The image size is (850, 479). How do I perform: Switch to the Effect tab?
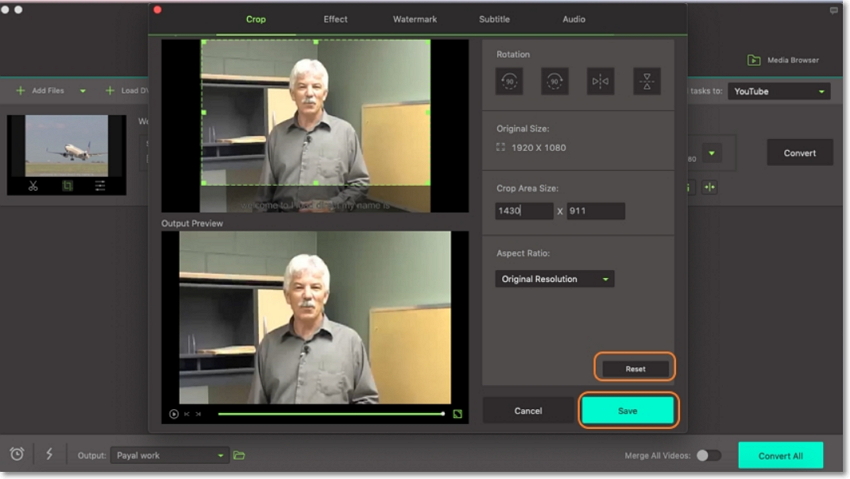(x=335, y=19)
